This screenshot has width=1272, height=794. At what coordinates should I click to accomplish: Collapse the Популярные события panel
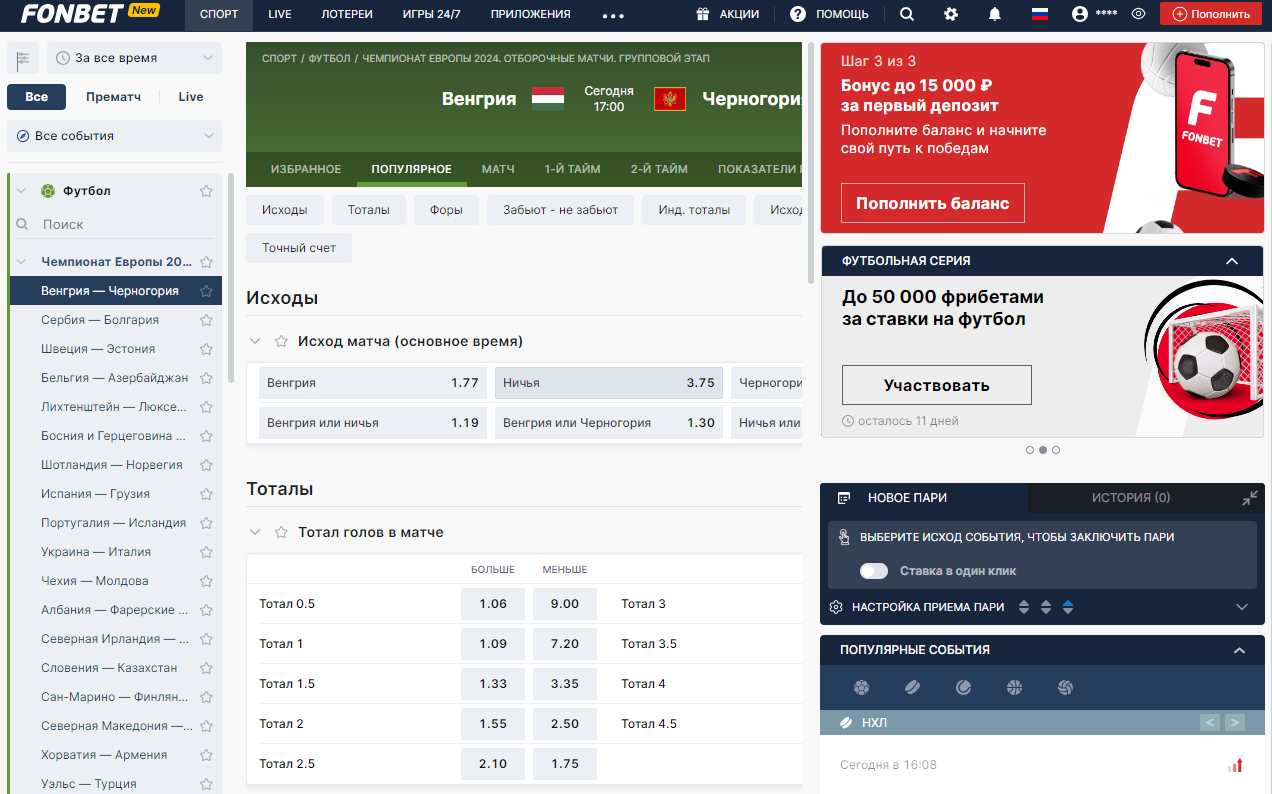(1240, 650)
